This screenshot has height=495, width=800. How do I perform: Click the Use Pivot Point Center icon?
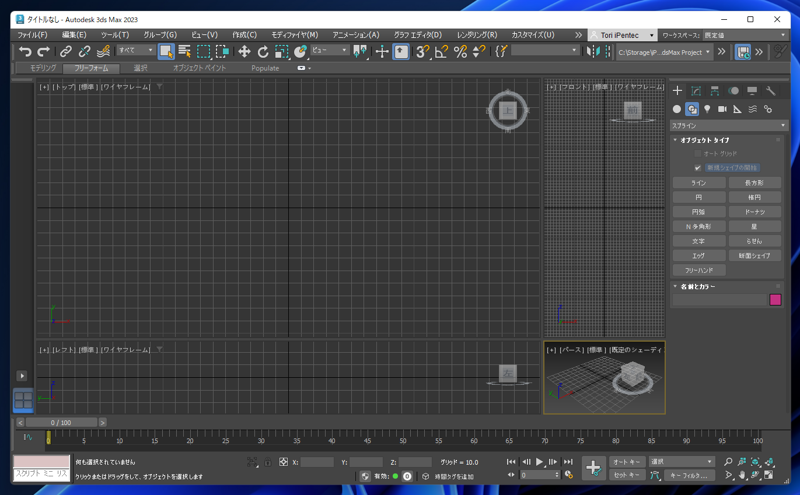(360, 52)
